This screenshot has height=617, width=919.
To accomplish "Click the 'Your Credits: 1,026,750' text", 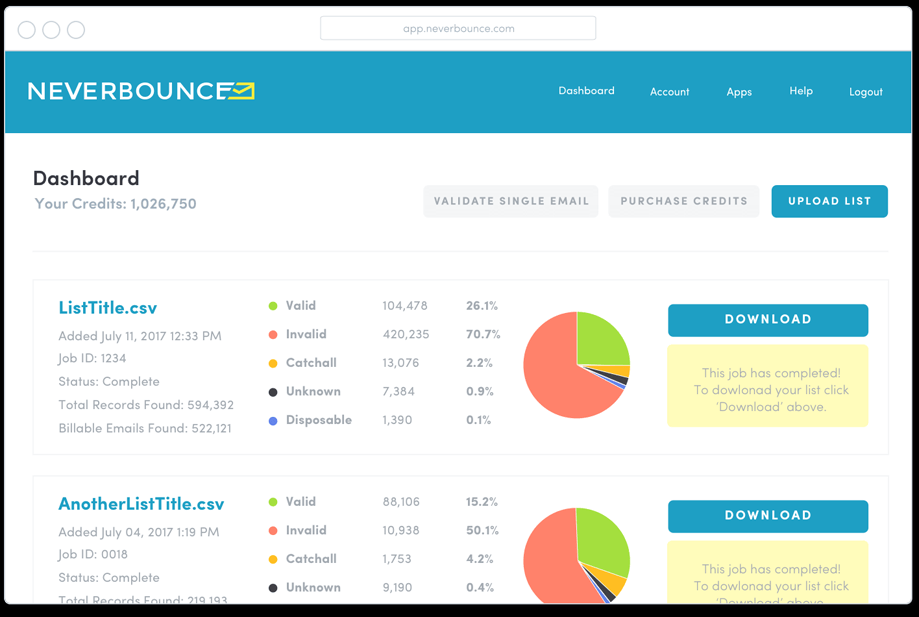I will [x=115, y=204].
